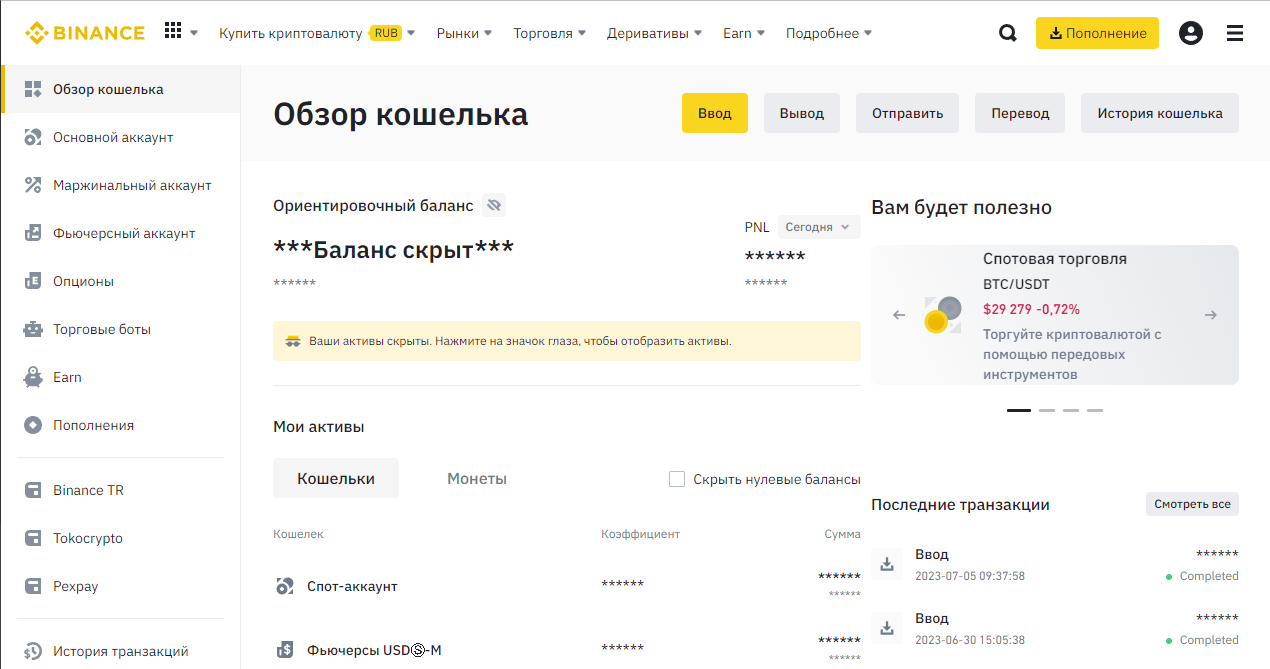
Task: Click the Tokocrypto sidebar icon
Action: (x=33, y=538)
